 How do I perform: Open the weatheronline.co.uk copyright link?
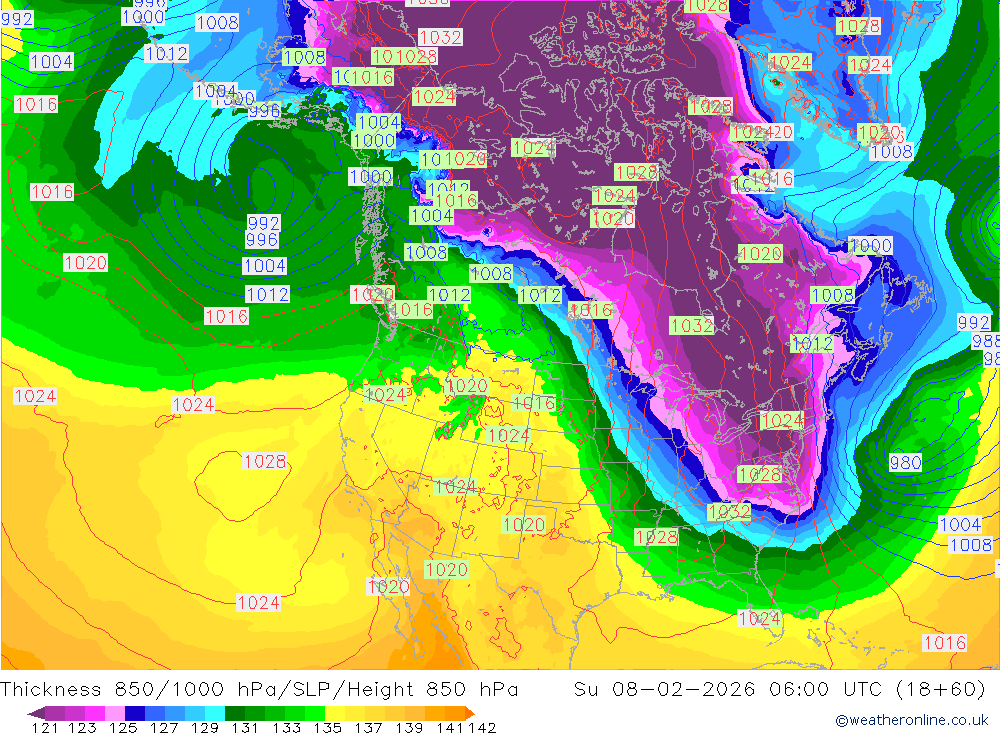pos(911,720)
